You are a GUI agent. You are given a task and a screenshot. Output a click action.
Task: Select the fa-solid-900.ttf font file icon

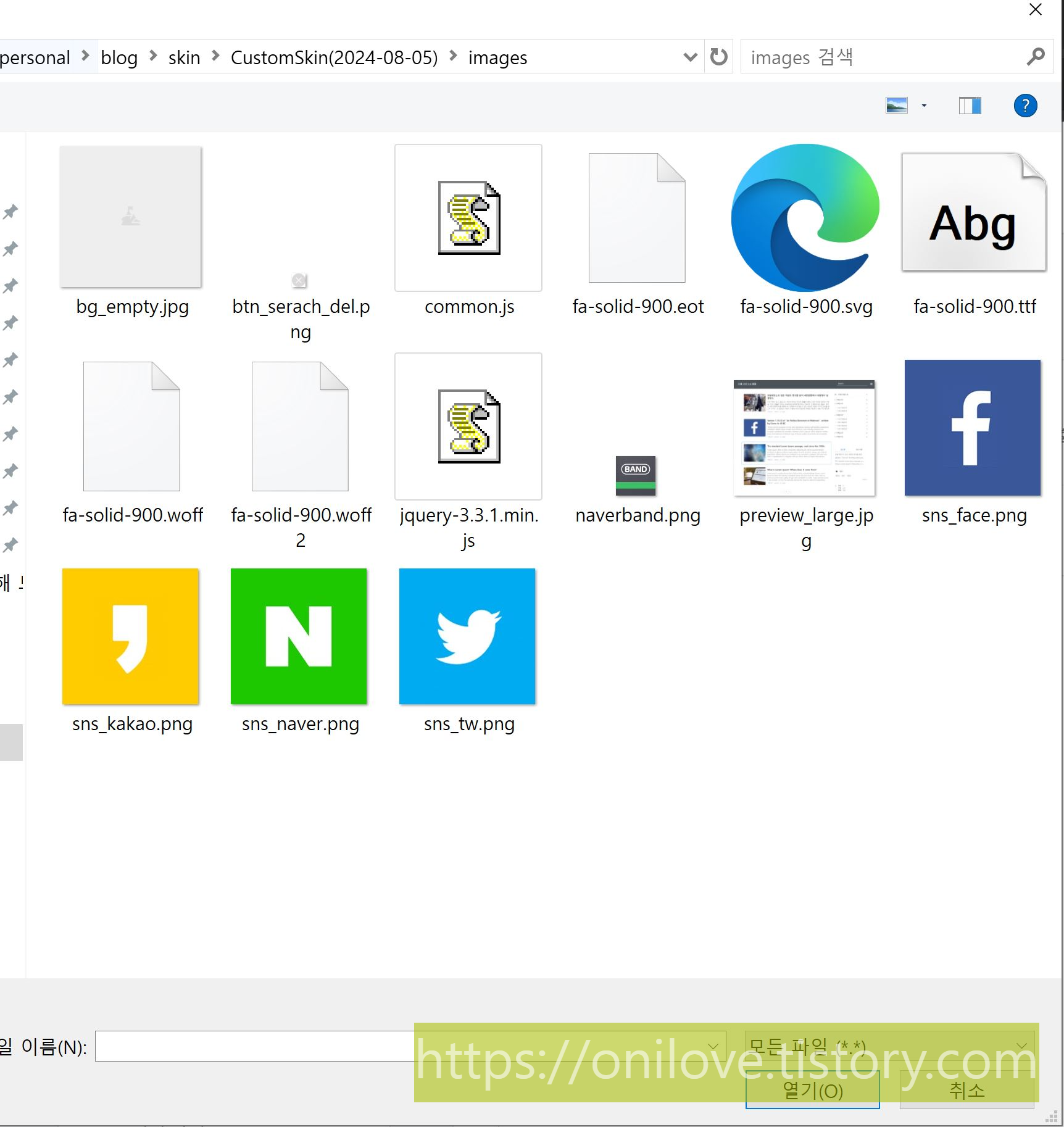pyautogui.click(x=974, y=212)
